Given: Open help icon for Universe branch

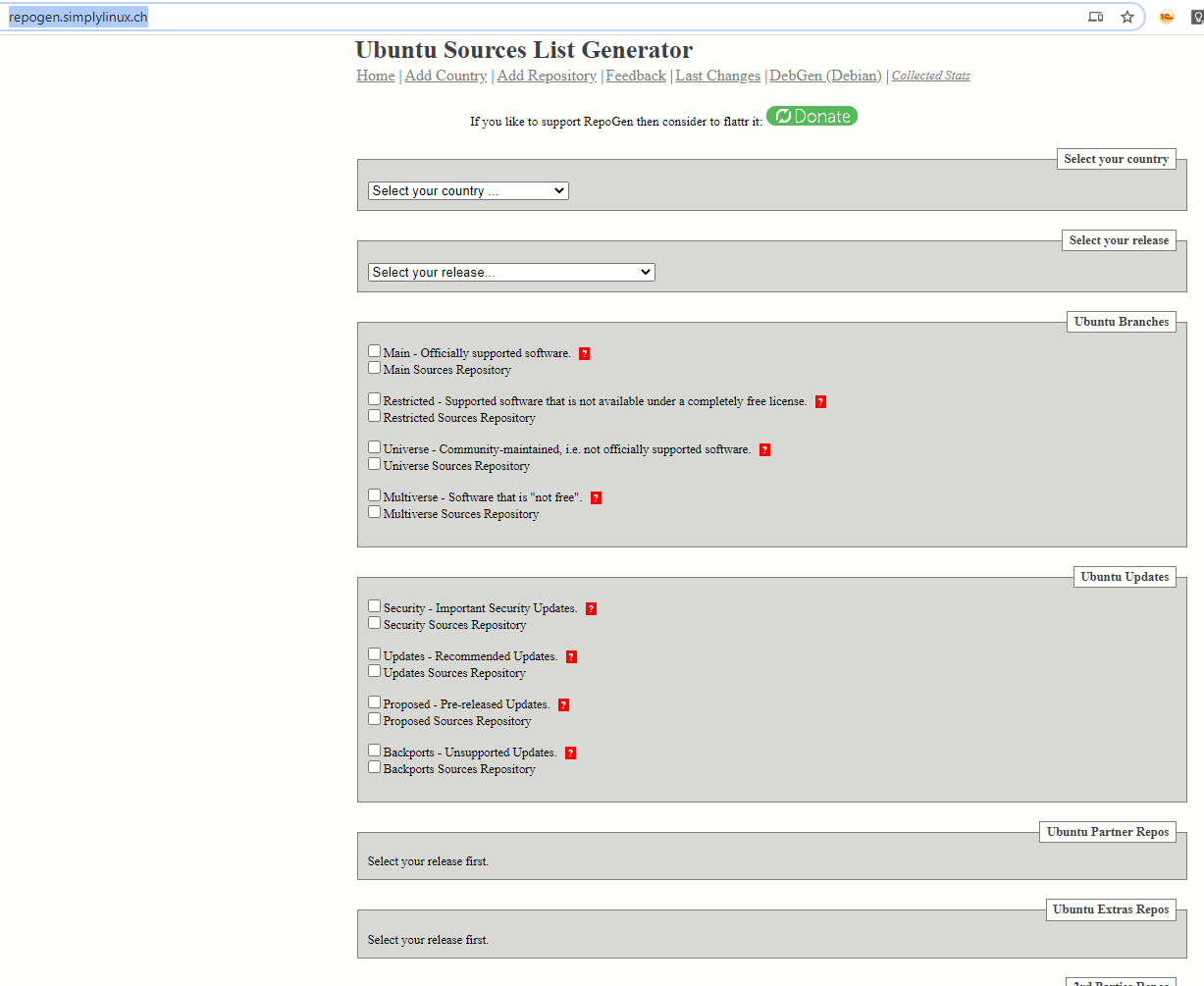Looking at the screenshot, I should tap(765, 449).
